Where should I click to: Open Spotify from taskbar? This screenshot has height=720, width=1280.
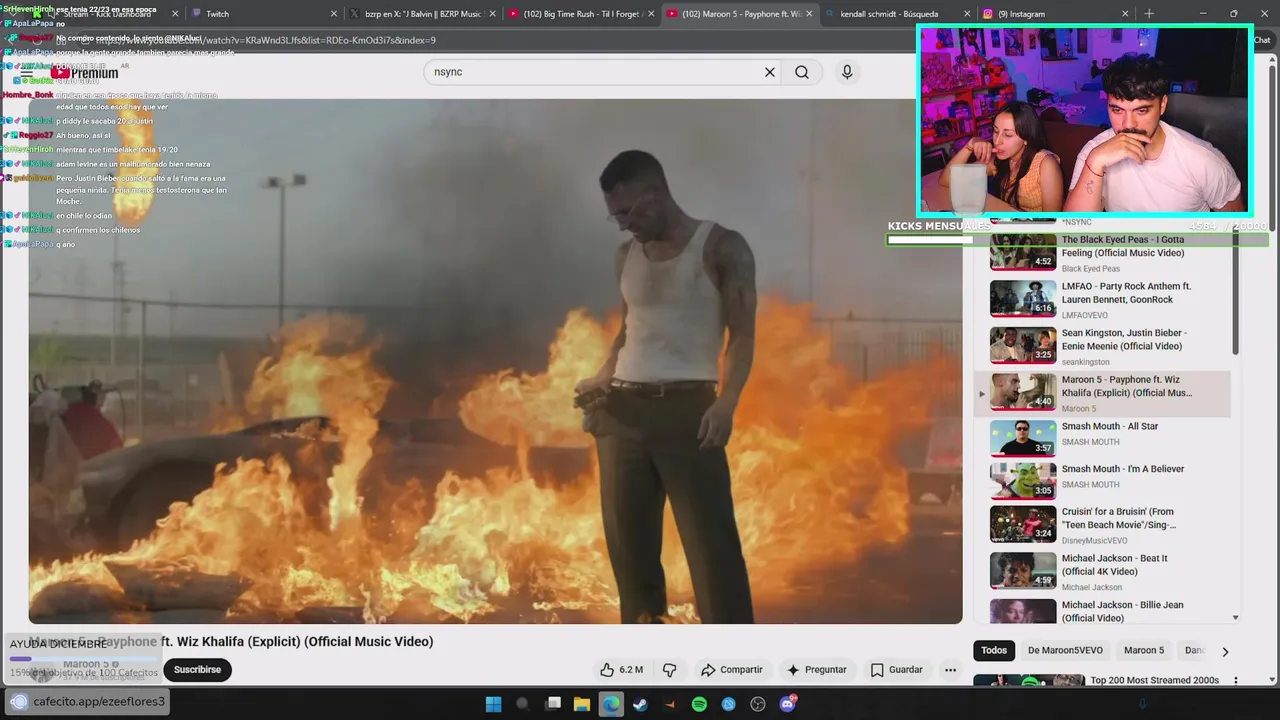699,704
